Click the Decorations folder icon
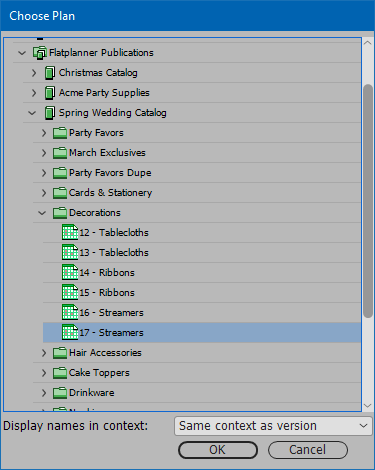 tap(60, 213)
